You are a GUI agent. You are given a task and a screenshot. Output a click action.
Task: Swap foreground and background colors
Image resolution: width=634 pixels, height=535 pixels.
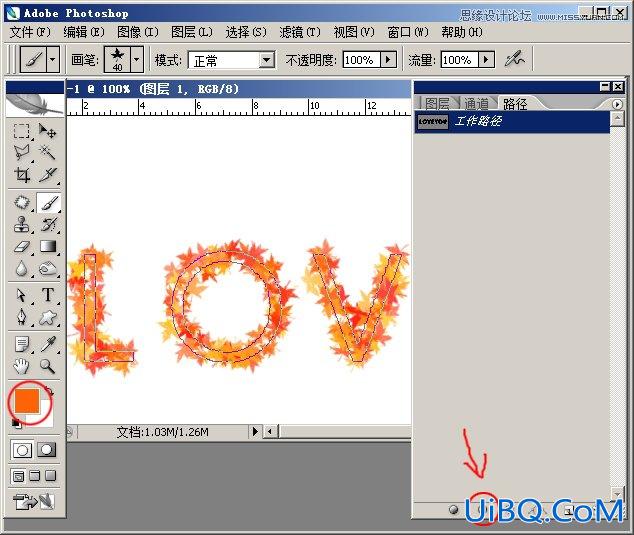coord(49,391)
